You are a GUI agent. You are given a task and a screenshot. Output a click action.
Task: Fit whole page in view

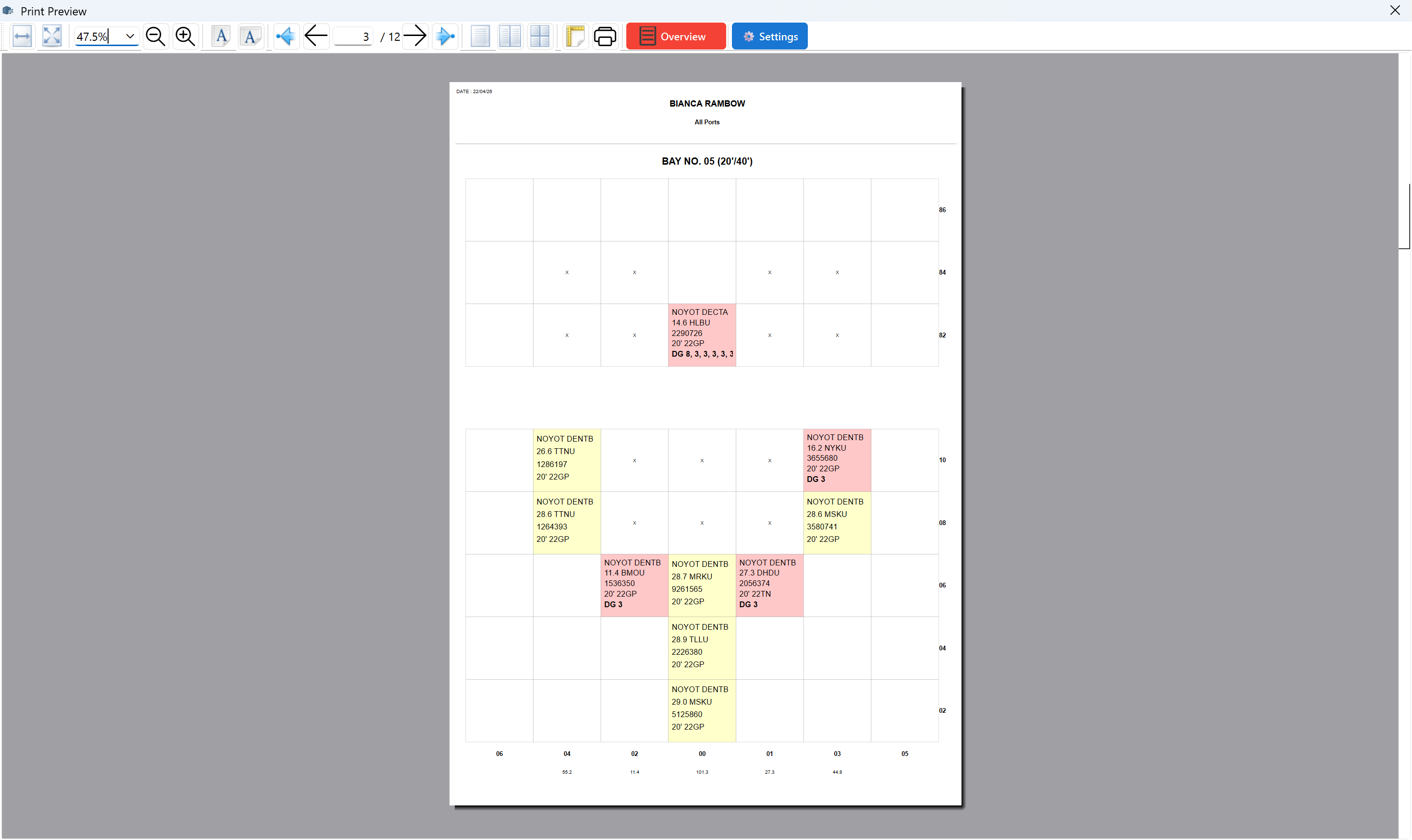pos(51,36)
